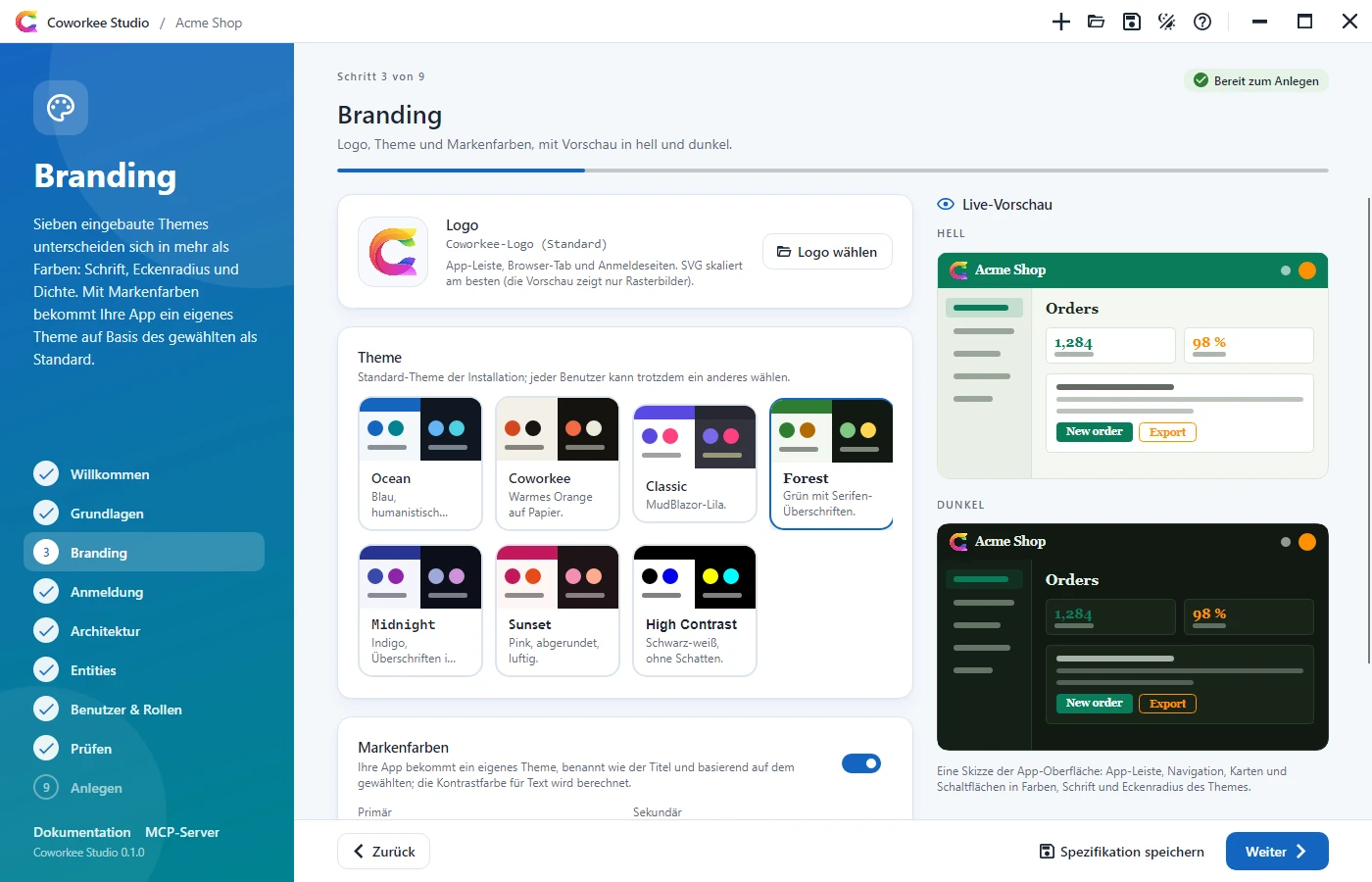Open the Dokumentation link
Image resolution: width=1372 pixels, height=882 pixels.
click(x=81, y=832)
